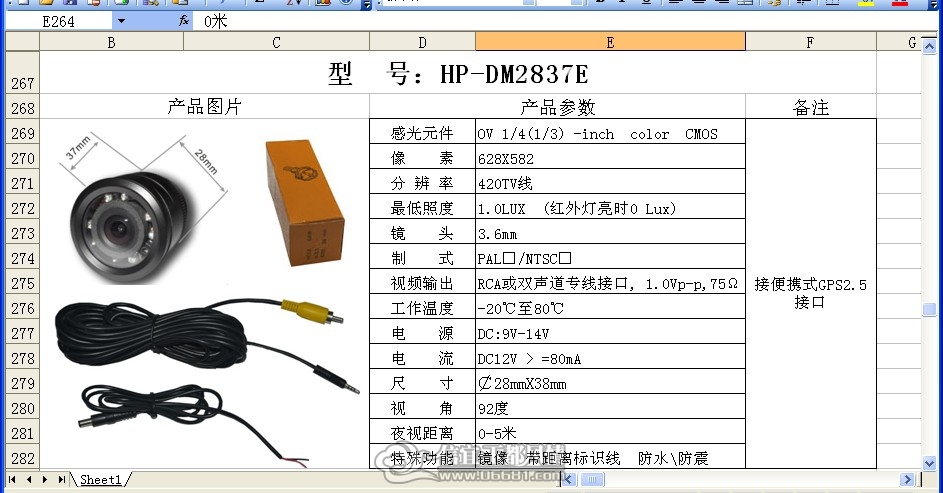Click the -20℃至80℃ temperature cell
Image resolution: width=943 pixels, height=493 pixels.
(610, 307)
